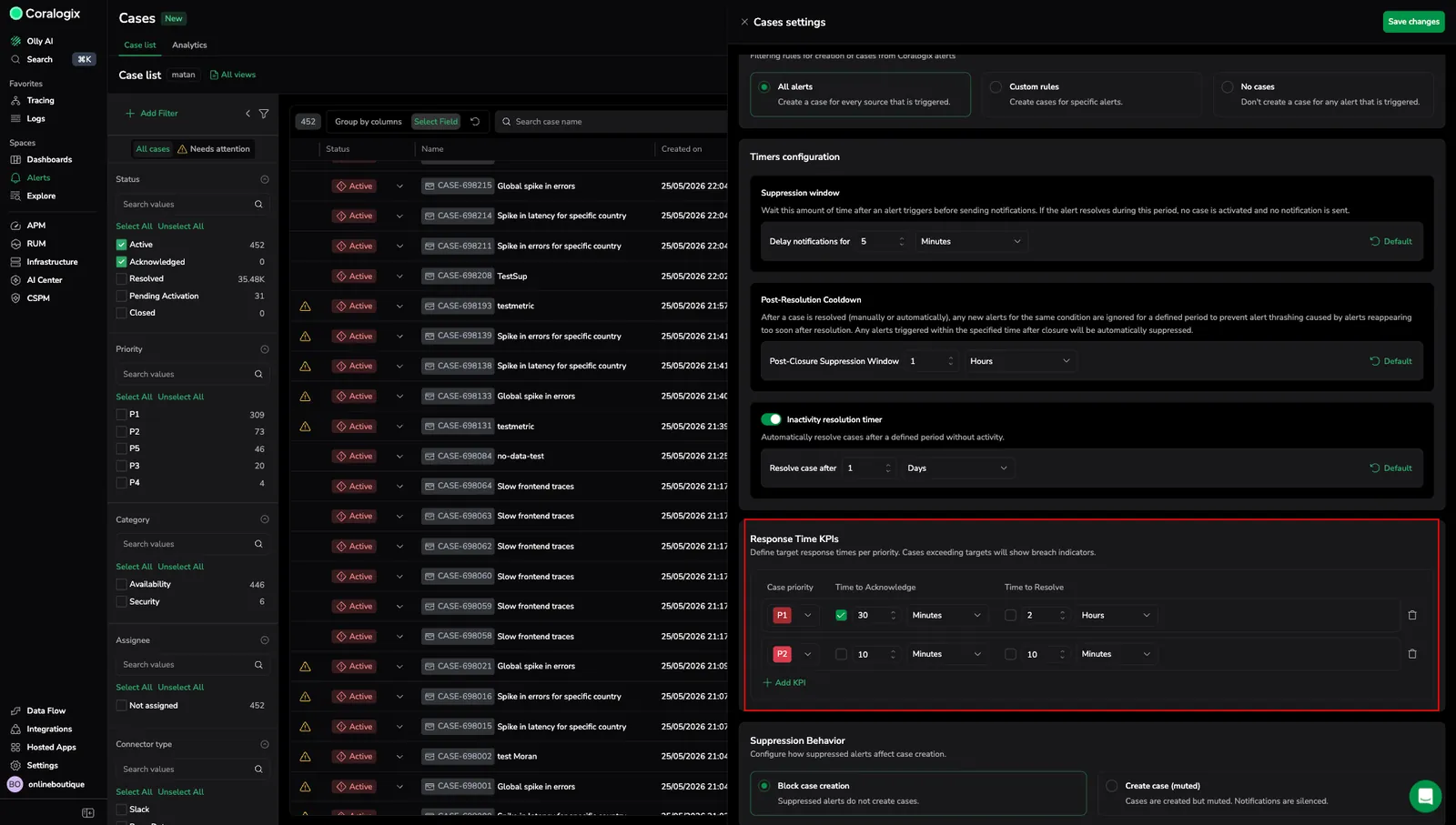Delete the P2 KPI row
This screenshot has height=825, width=1456.
[1412, 654]
